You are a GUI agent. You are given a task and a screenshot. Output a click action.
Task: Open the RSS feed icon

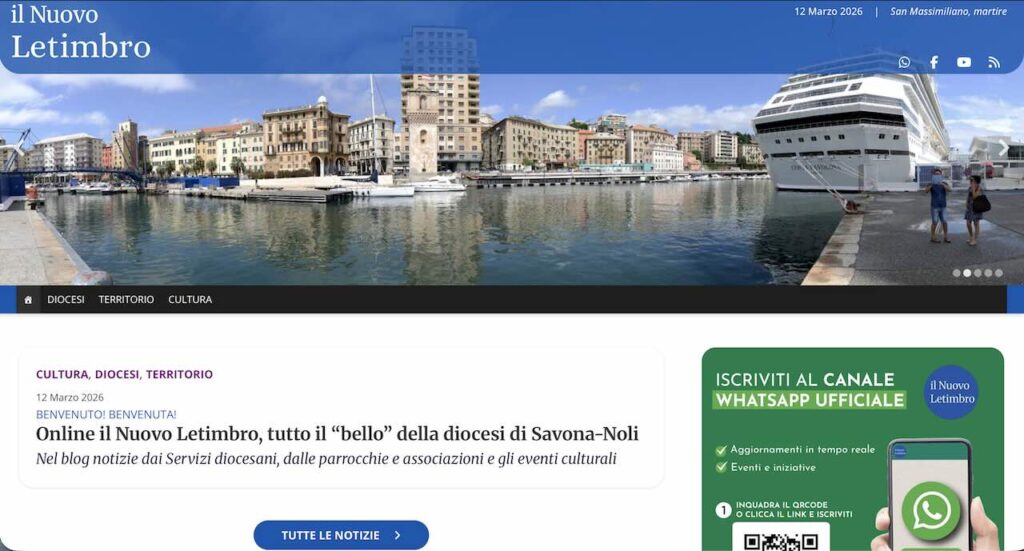click(x=994, y=63)
